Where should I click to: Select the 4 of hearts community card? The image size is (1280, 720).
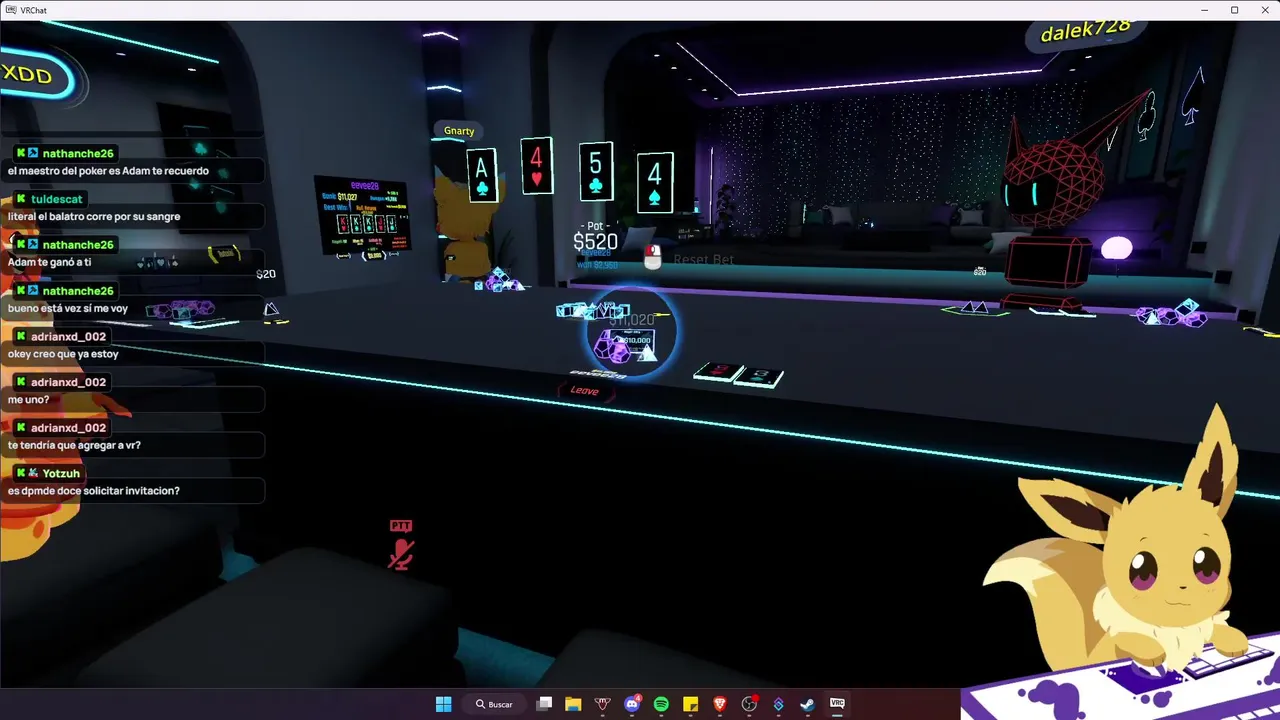537,166
